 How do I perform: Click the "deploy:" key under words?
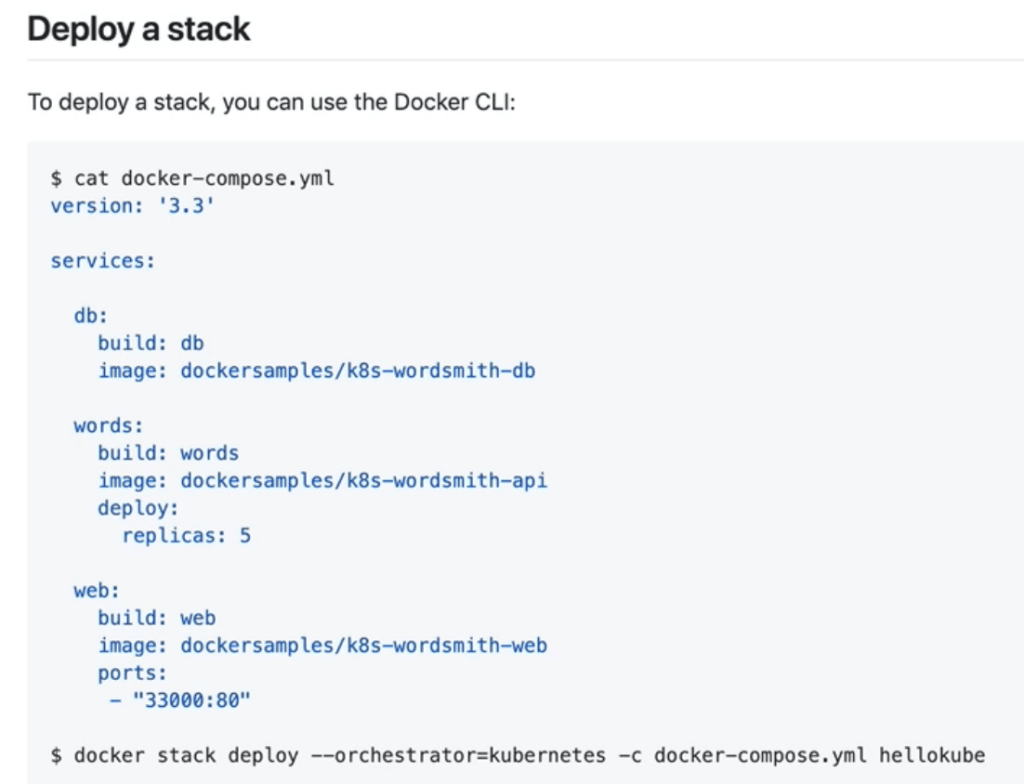[138, 508]
